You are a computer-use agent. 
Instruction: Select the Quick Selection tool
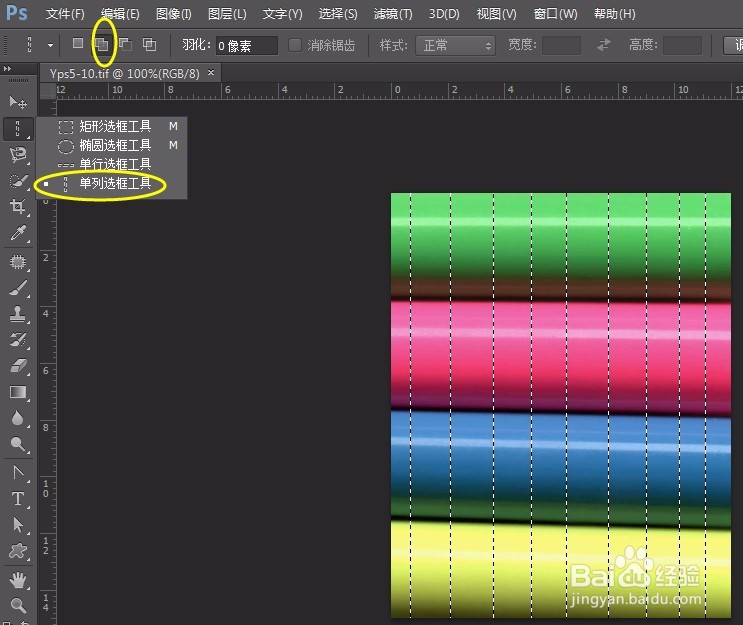(x=18, y=181)
